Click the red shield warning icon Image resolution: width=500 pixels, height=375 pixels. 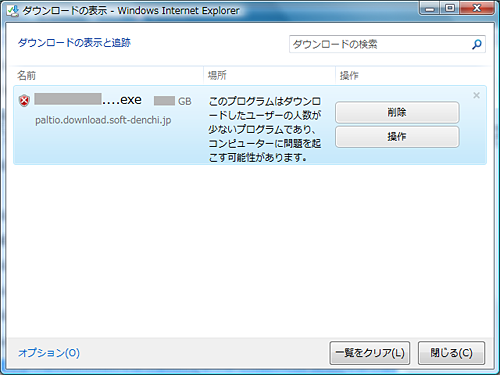[x=24, y=101]
